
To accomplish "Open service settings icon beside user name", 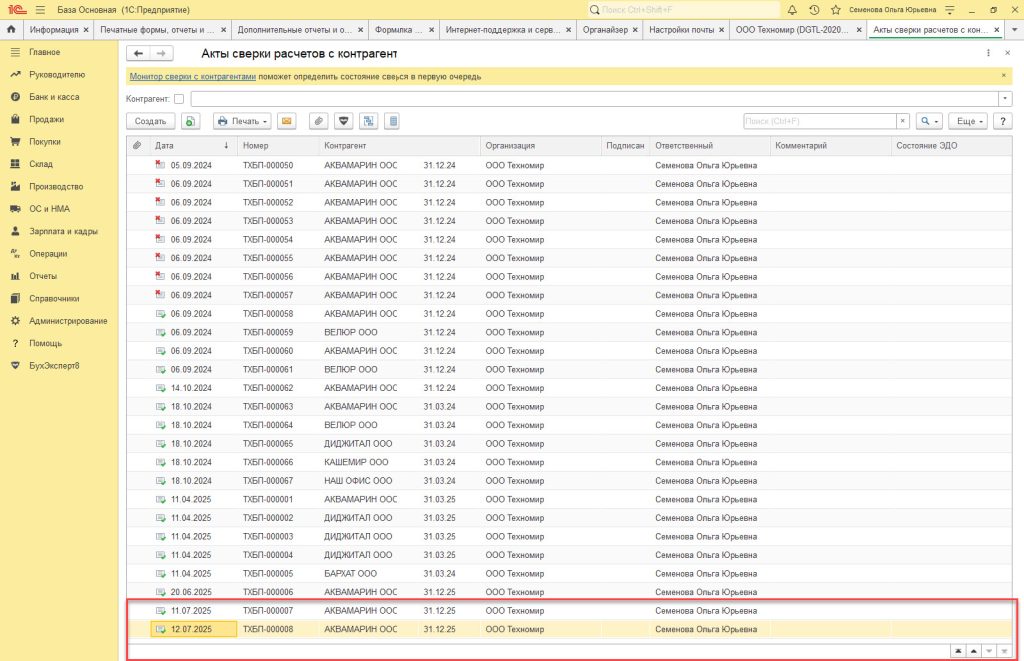I will (x=950, y=10).
